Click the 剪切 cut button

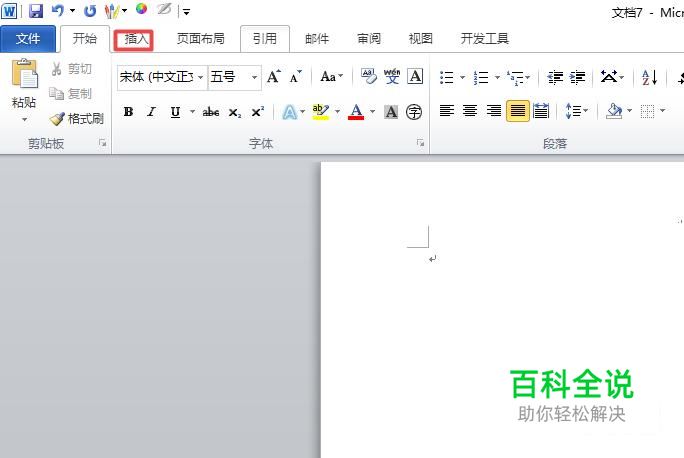tap(72, 69)
